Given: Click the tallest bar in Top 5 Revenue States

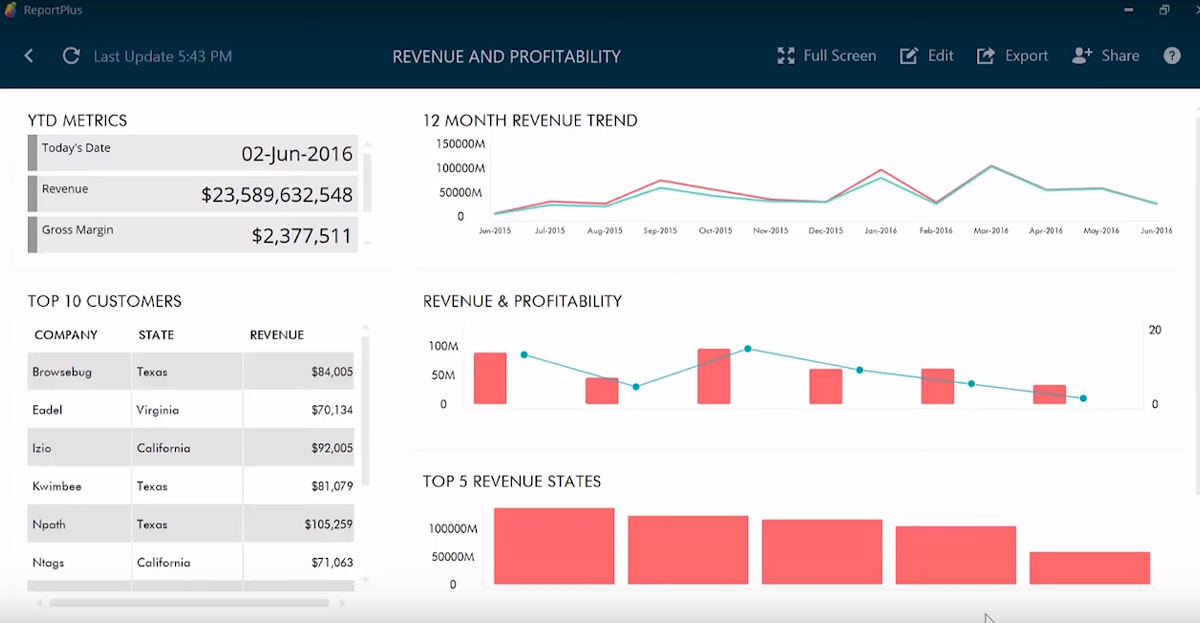Looking at the screenshot, I should [554, 546].
